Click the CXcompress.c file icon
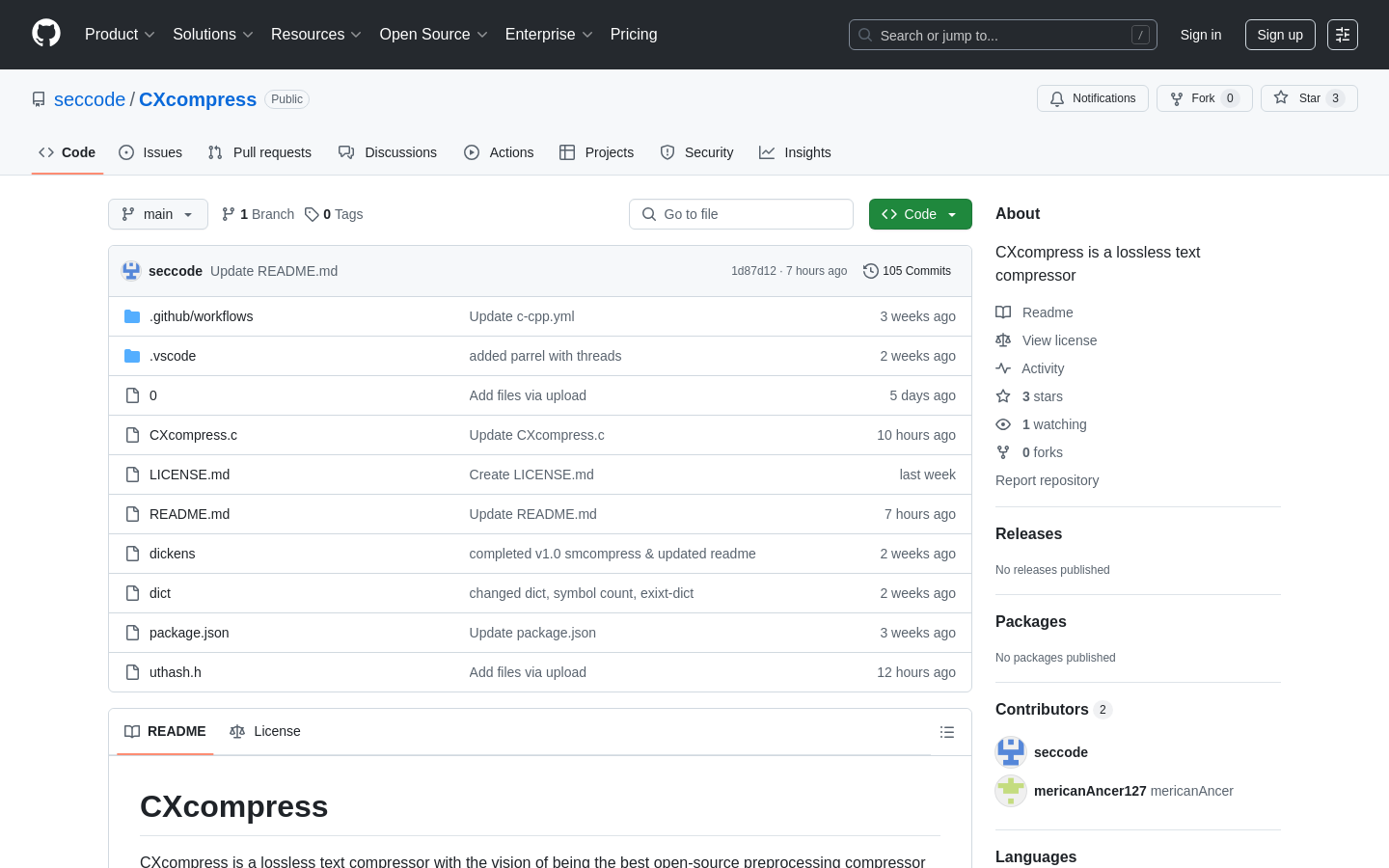This screenshot has width=1389, height=868. pos(132,435)
